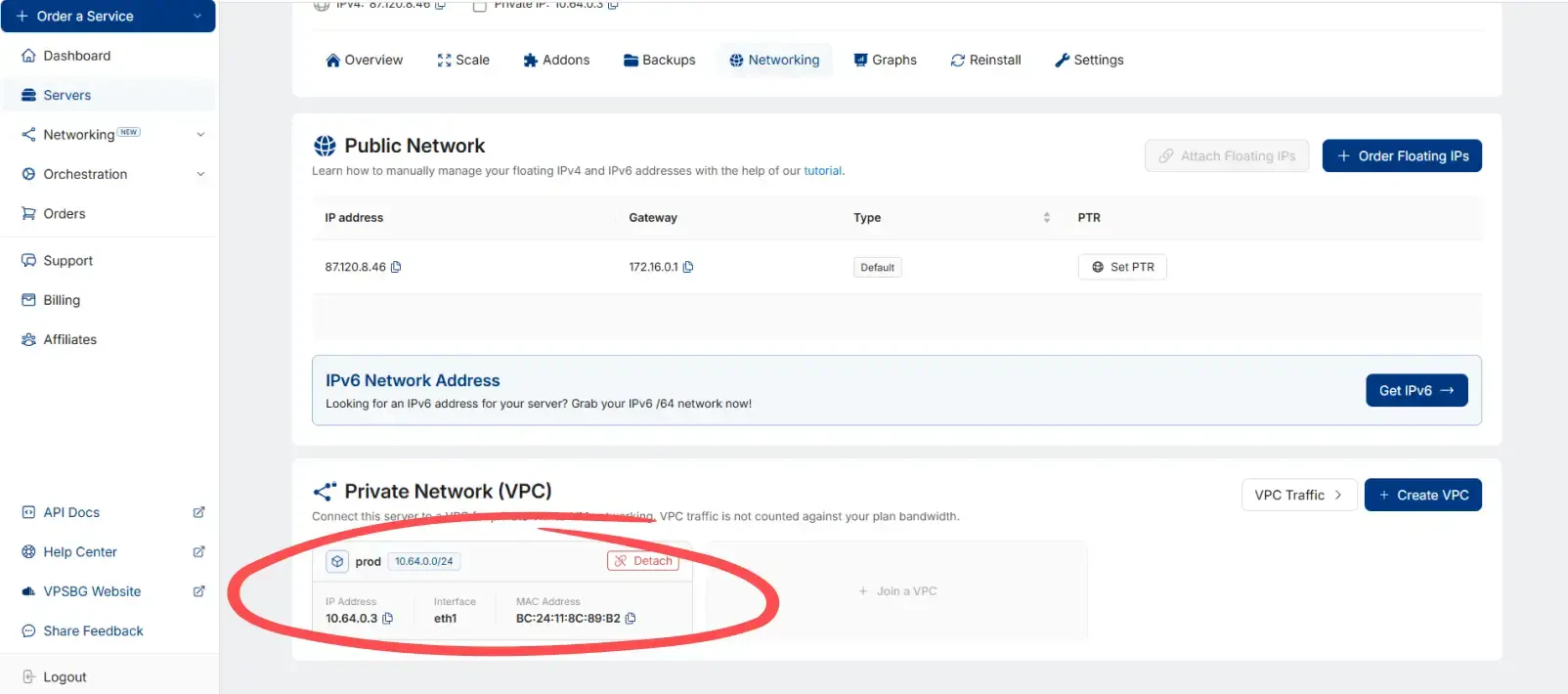Screen dimensions: 1568x694
Task: Expand the Orchestration sidebar section
Action: click(x=200, y=174)
